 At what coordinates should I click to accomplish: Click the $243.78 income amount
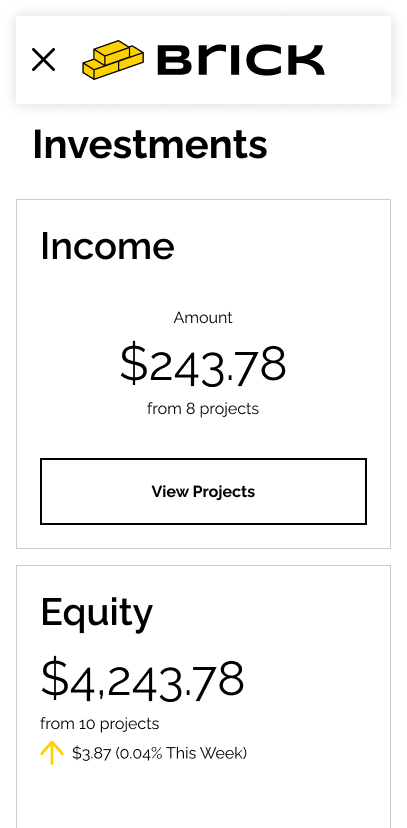[203, 364]
